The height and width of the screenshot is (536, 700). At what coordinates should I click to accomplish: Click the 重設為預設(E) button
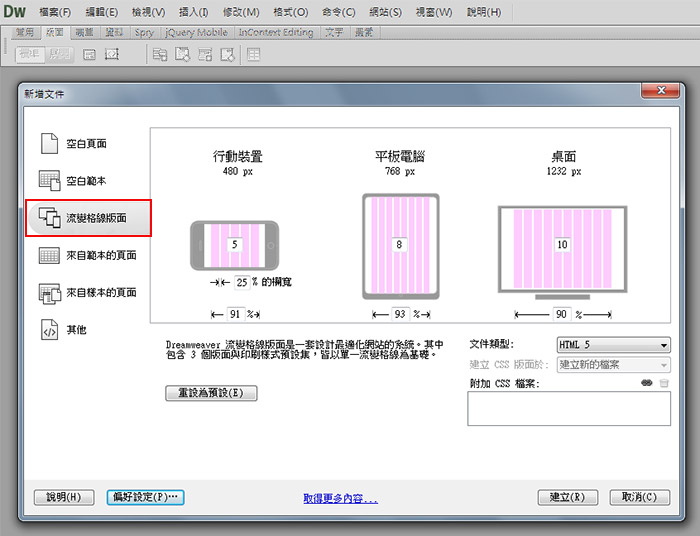(211, 393)
